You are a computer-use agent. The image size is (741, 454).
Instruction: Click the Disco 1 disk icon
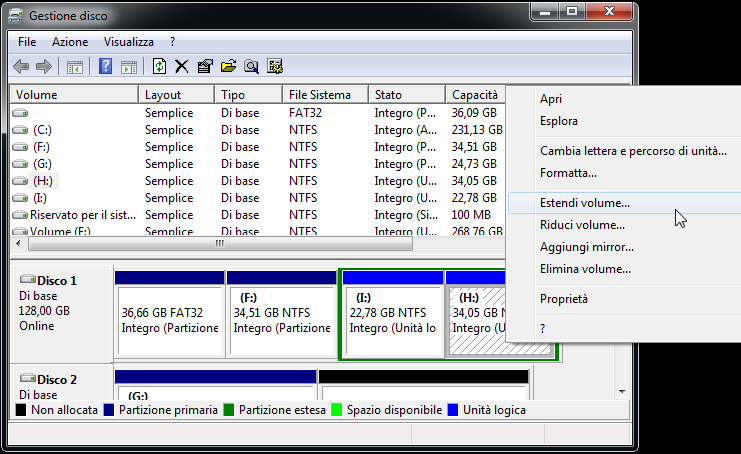click(27, 279)
